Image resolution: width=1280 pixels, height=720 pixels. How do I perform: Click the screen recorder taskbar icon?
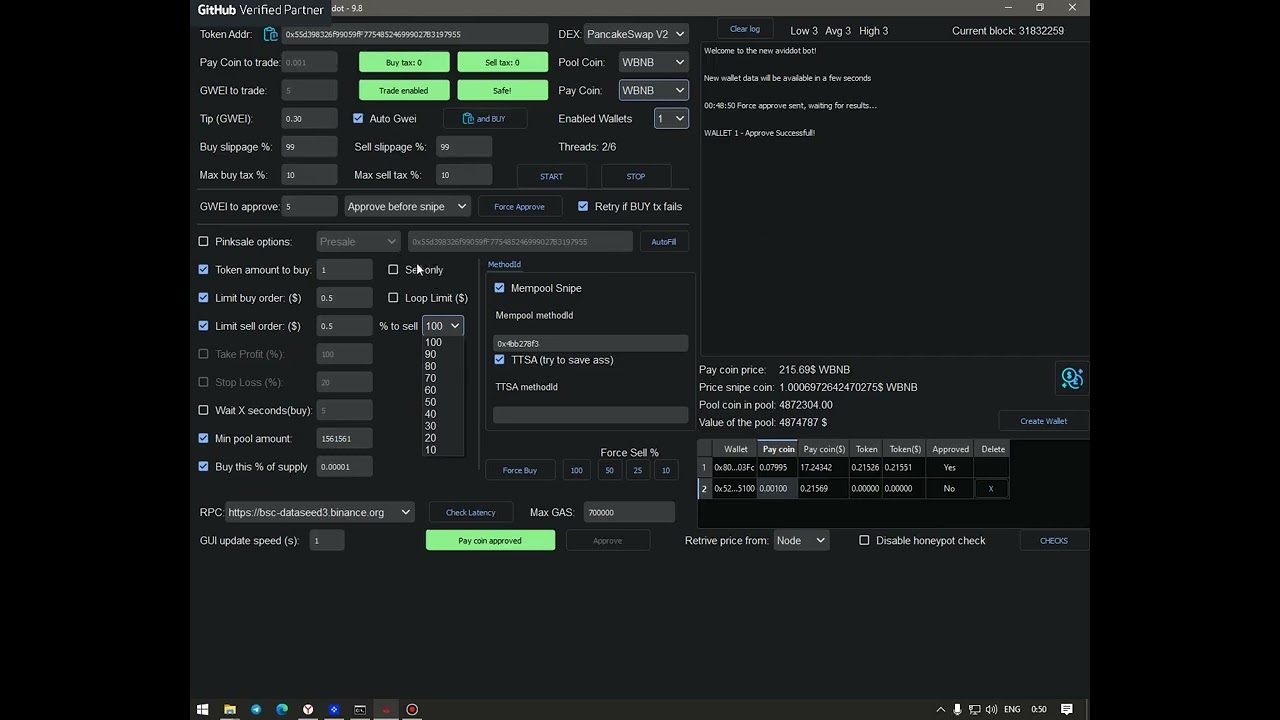click(412, 709)
